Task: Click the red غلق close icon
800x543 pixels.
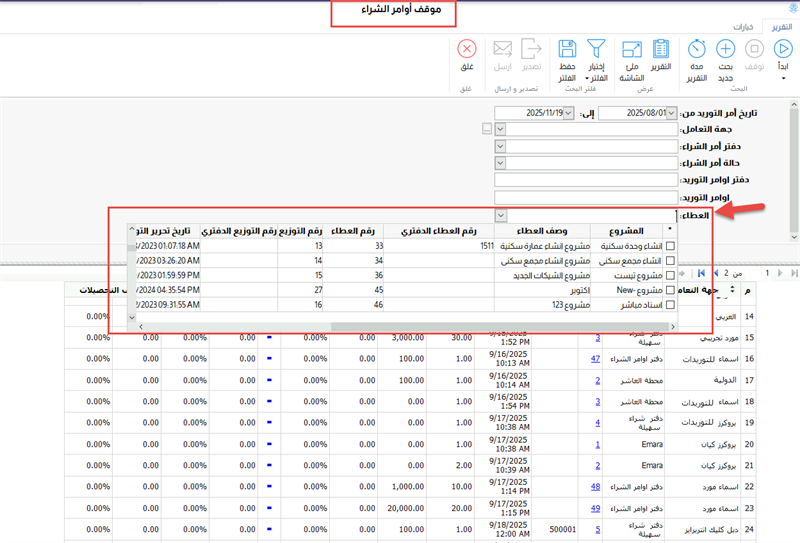Action: (466, 49)
